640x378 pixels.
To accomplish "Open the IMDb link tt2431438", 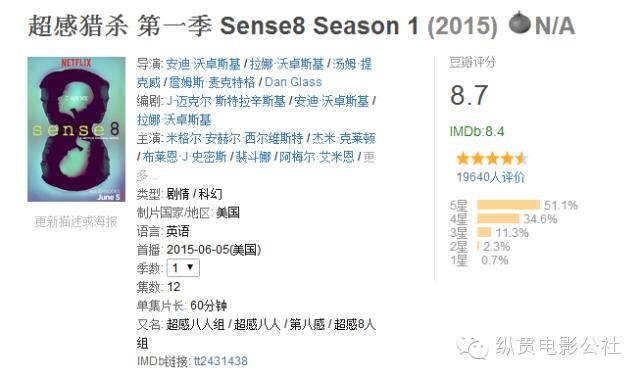I will pos(220,361).
